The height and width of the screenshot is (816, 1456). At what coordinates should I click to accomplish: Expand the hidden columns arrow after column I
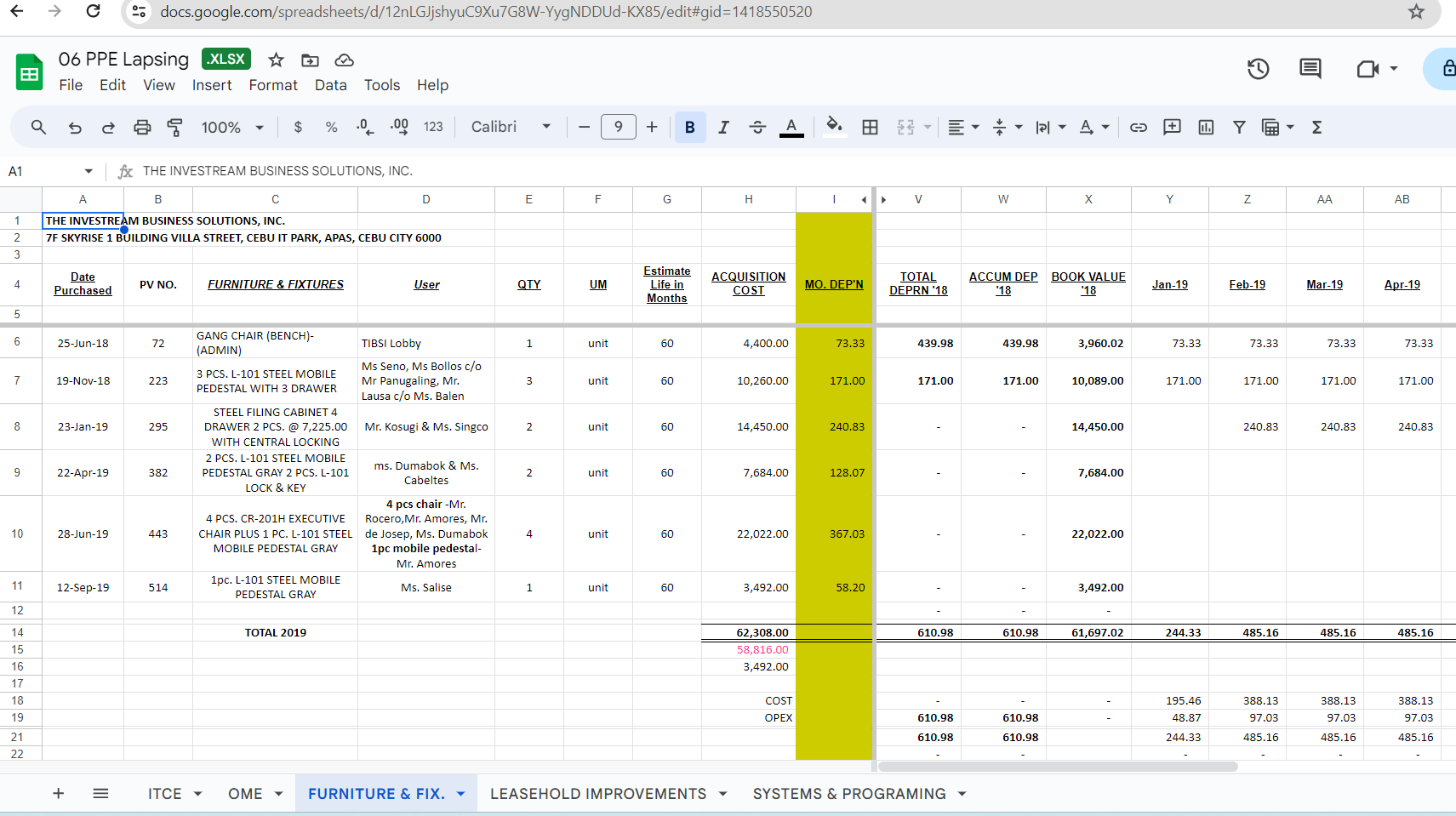click(x=864, y=200)
